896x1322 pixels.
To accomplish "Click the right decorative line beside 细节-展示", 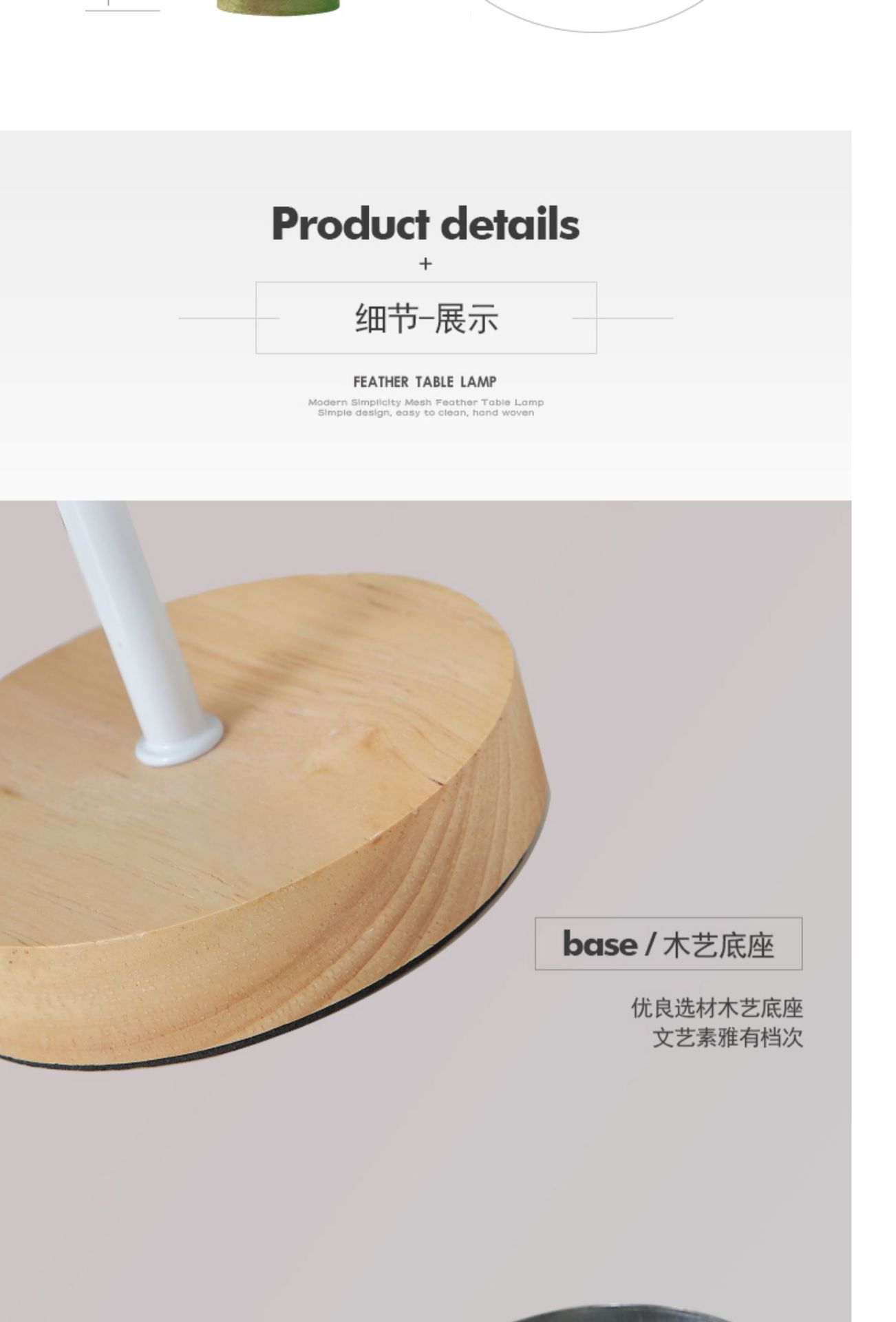I will coord(622,318).
